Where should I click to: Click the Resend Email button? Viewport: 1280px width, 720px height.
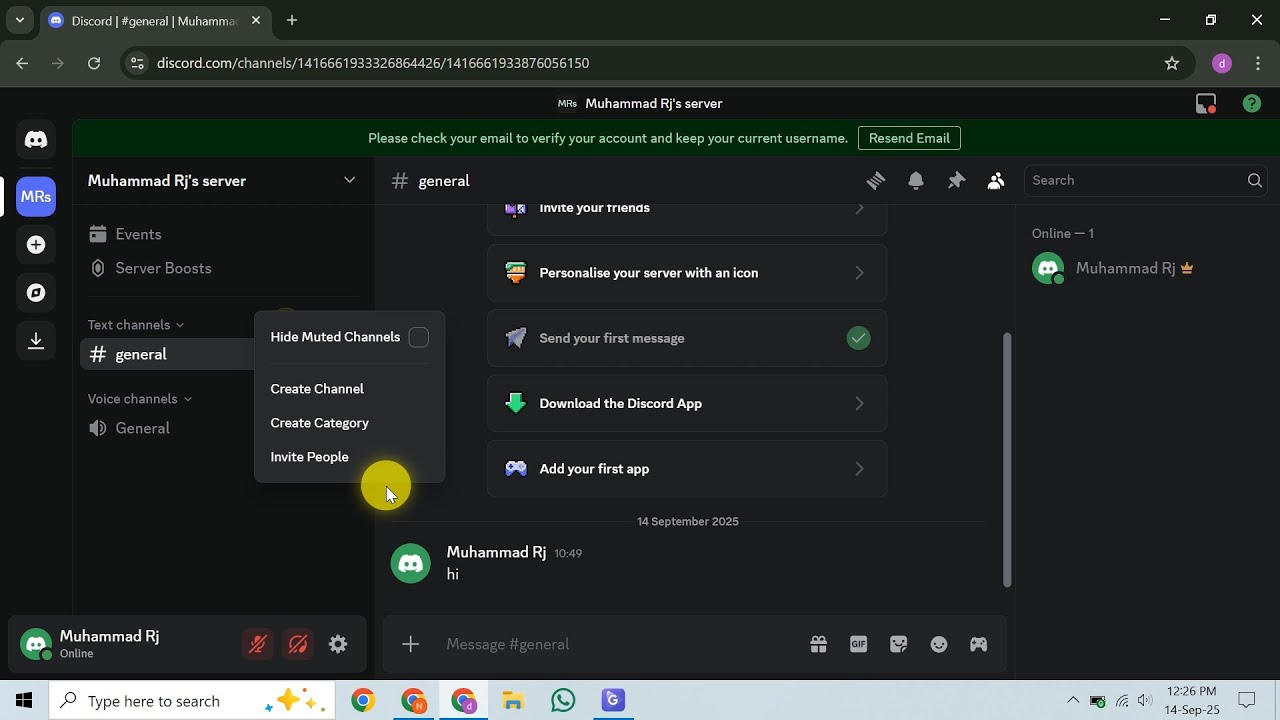(x=909, y=138)
